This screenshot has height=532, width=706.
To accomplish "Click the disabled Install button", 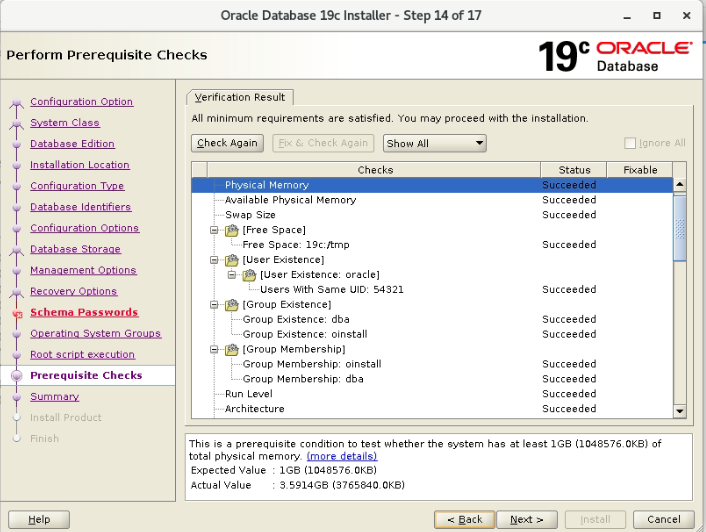I will coord(595,519).
